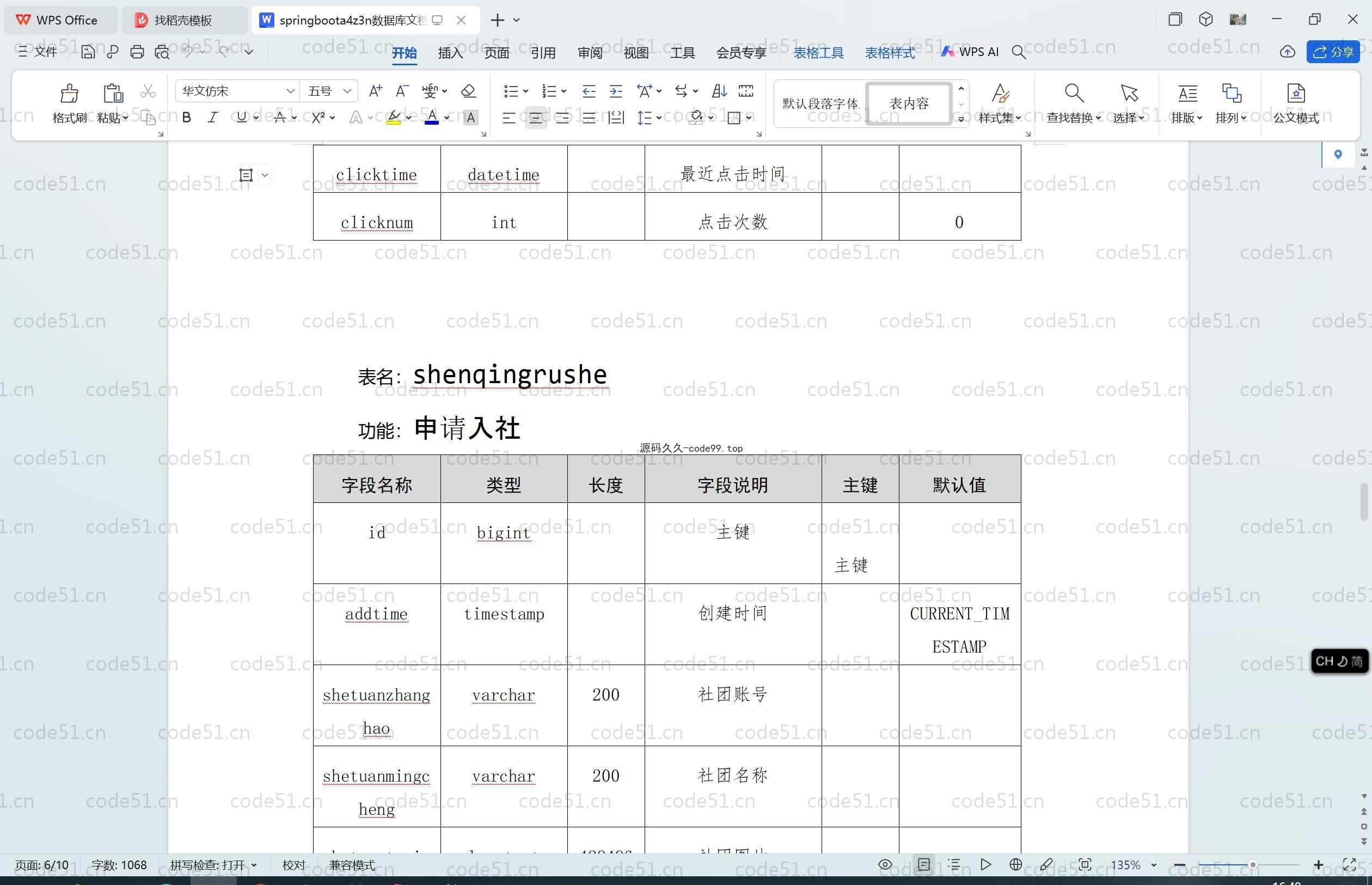Increase font size with A+ icon

(375, 91)
